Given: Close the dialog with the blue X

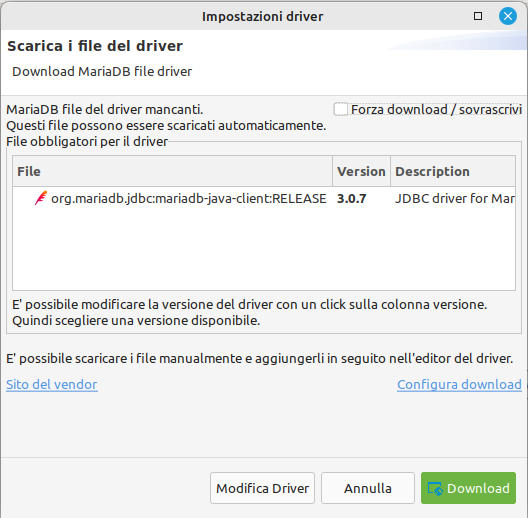Looking at the screenshot, I should point(508,16).
